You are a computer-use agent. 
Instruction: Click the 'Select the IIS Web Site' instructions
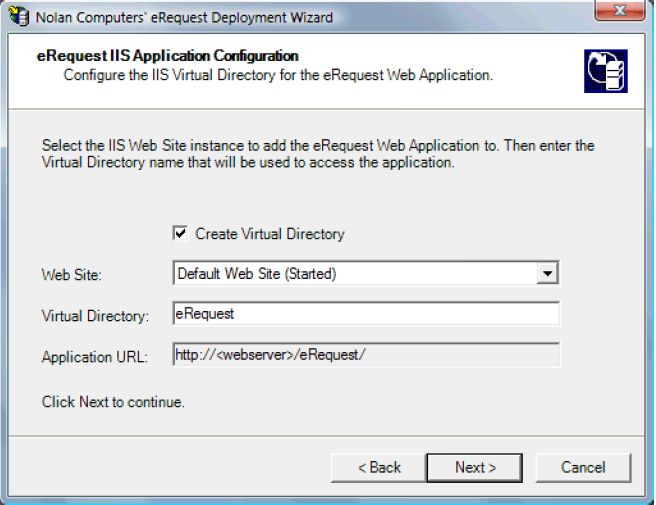pyautogui.click(x=318, y=154)
